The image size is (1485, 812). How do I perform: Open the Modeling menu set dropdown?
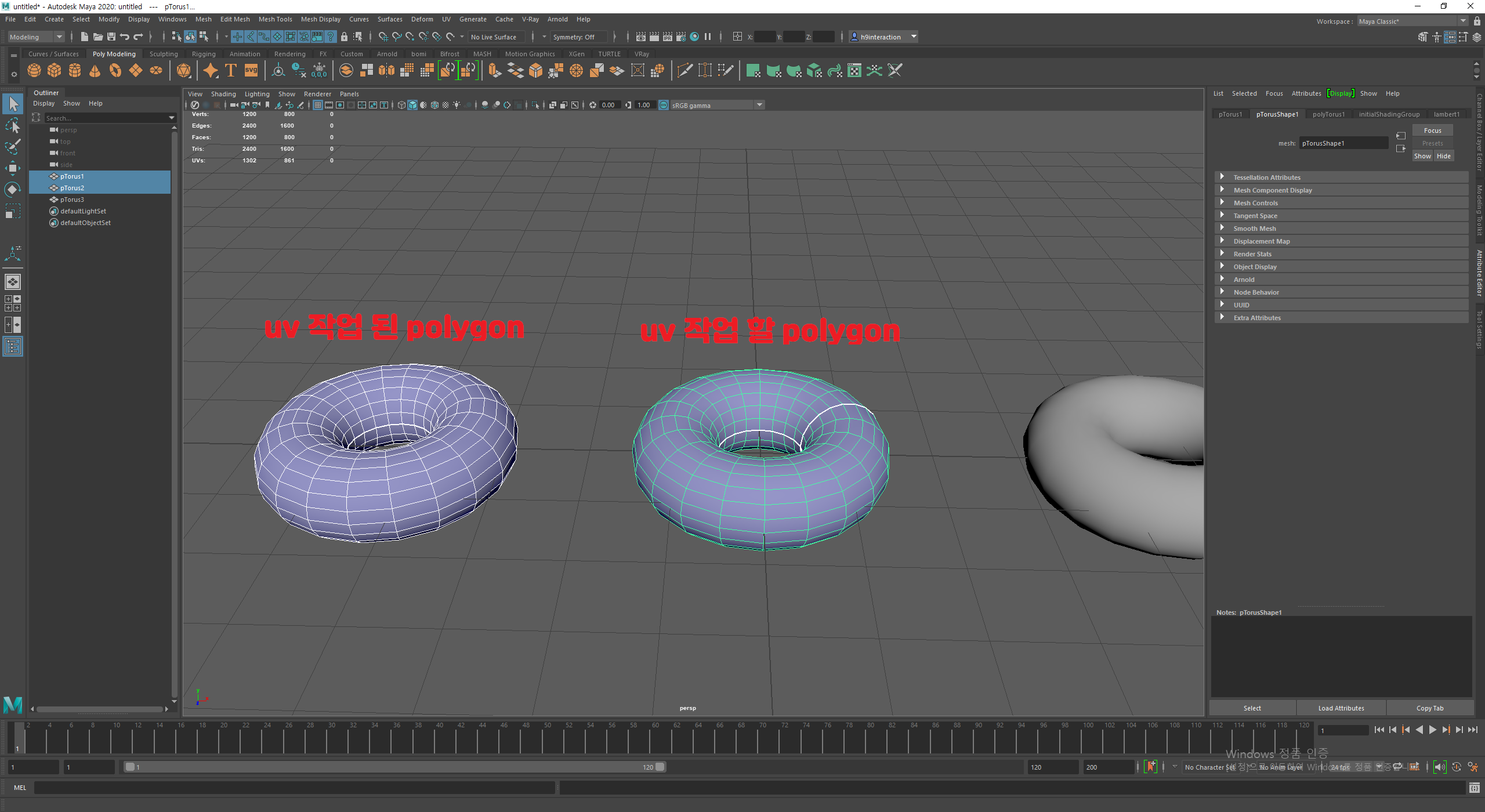pos(36,37)
